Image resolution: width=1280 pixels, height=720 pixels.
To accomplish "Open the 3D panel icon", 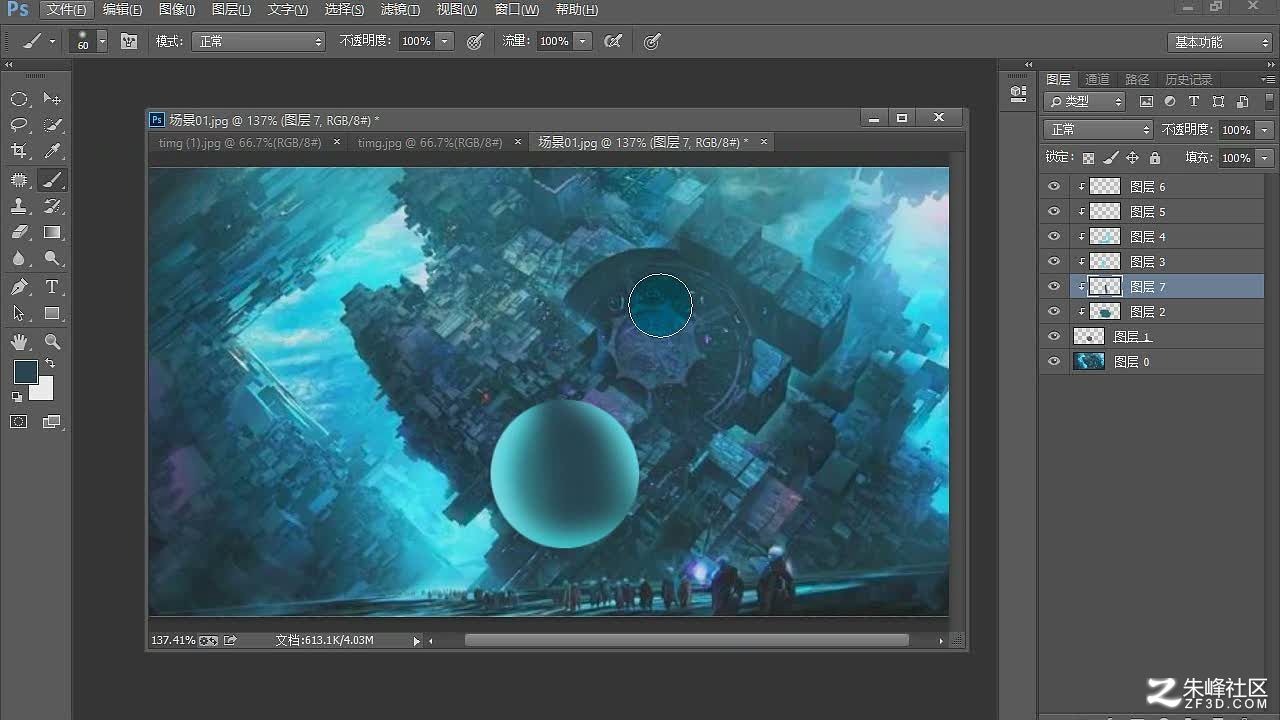I will (x=1018, y=93).
